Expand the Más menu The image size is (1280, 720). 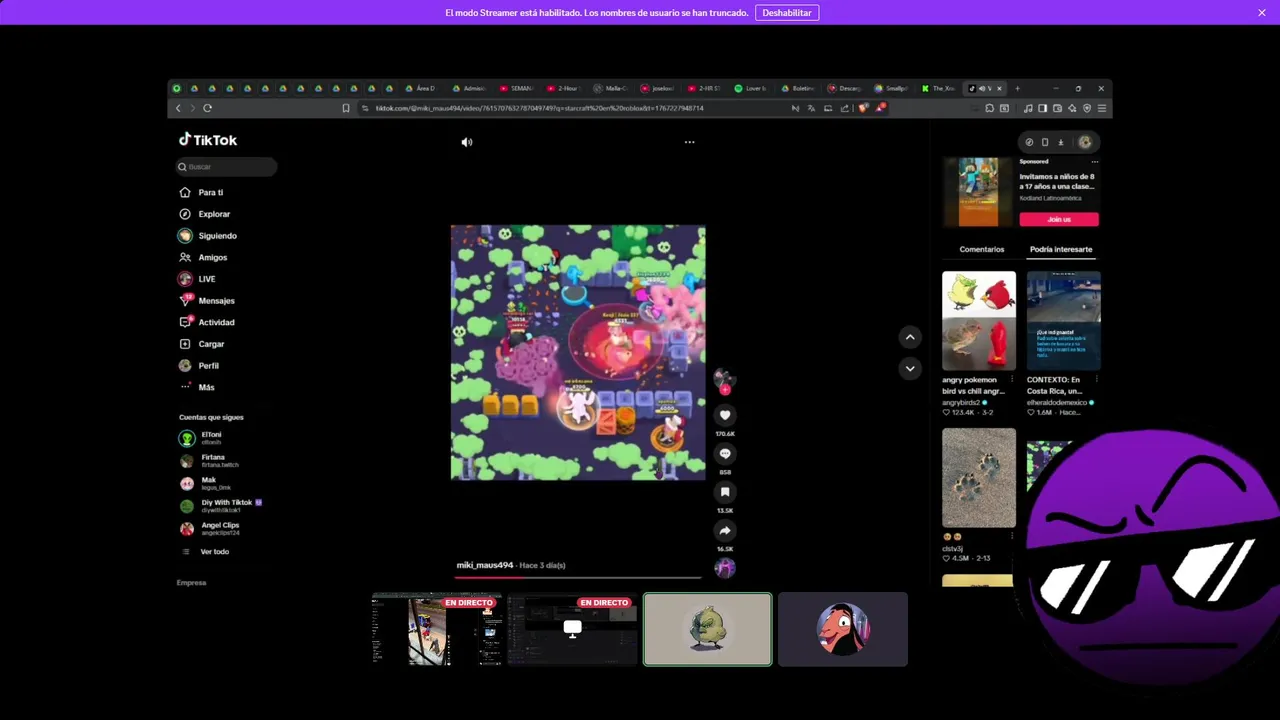[x=197, y=387]
